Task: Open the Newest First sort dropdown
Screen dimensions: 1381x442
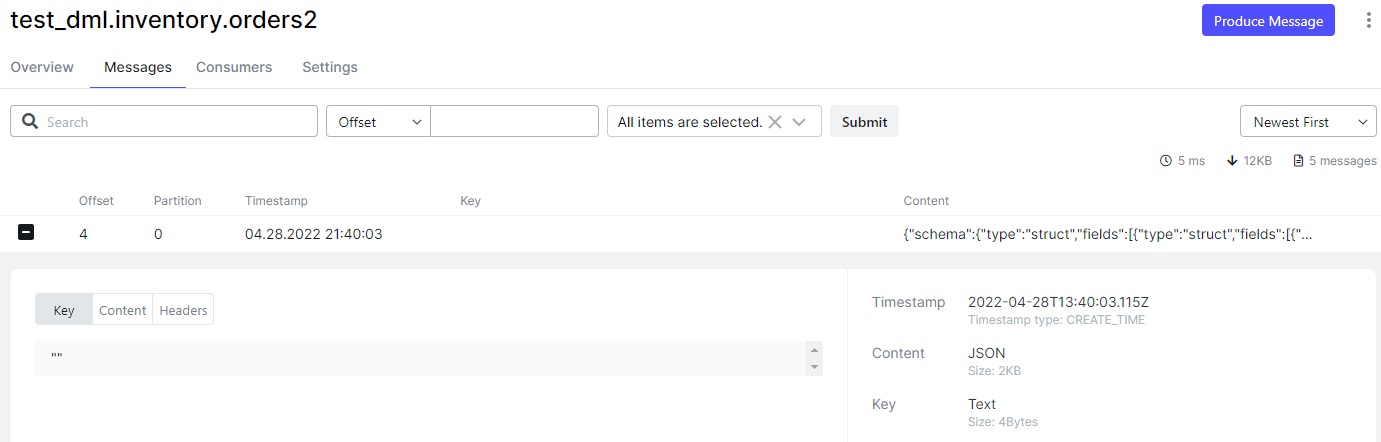Action: [1308, 121]
